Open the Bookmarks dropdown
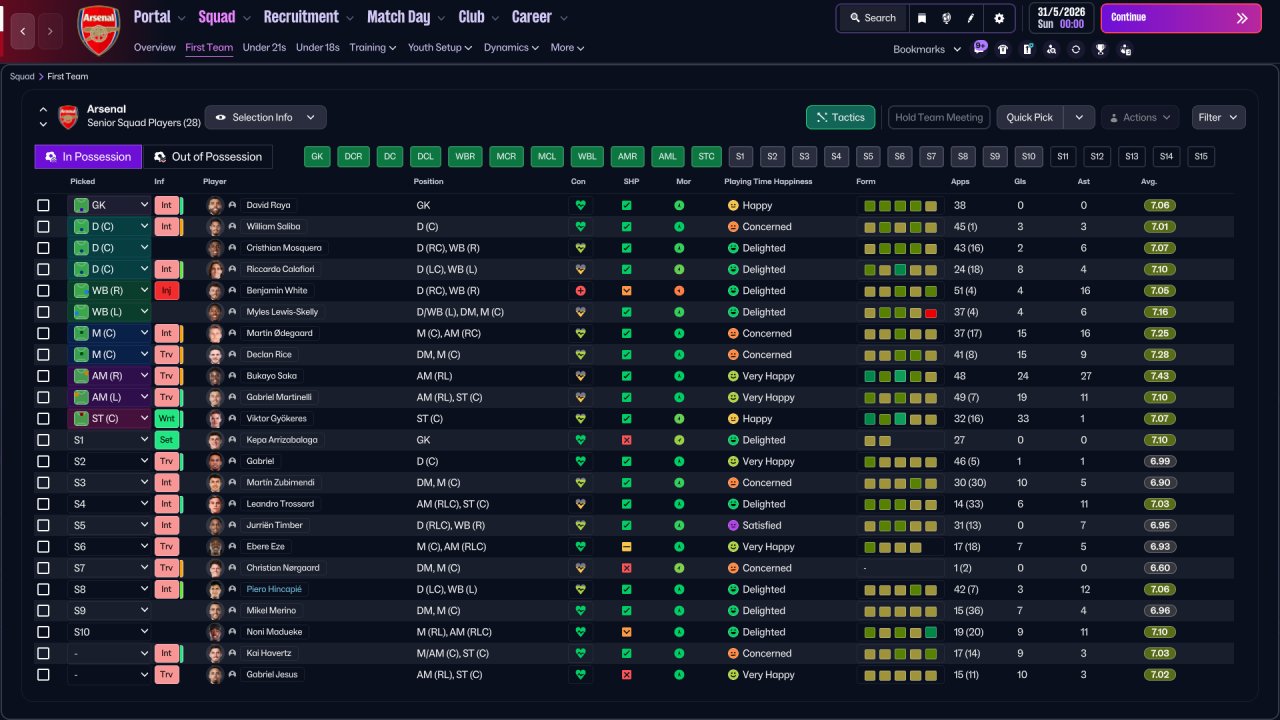The width and height of the screenshot is (1280, 720). coord(927,49)
